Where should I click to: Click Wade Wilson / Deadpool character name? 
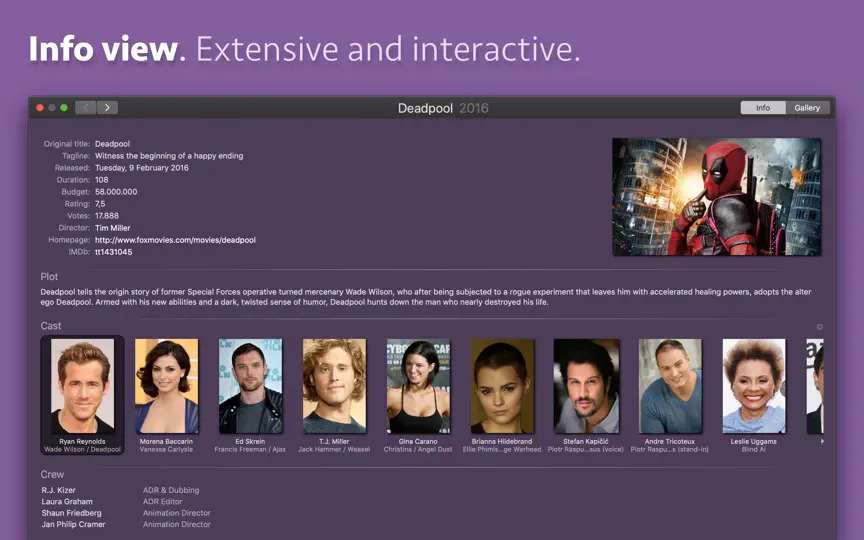tap(82, 450)
